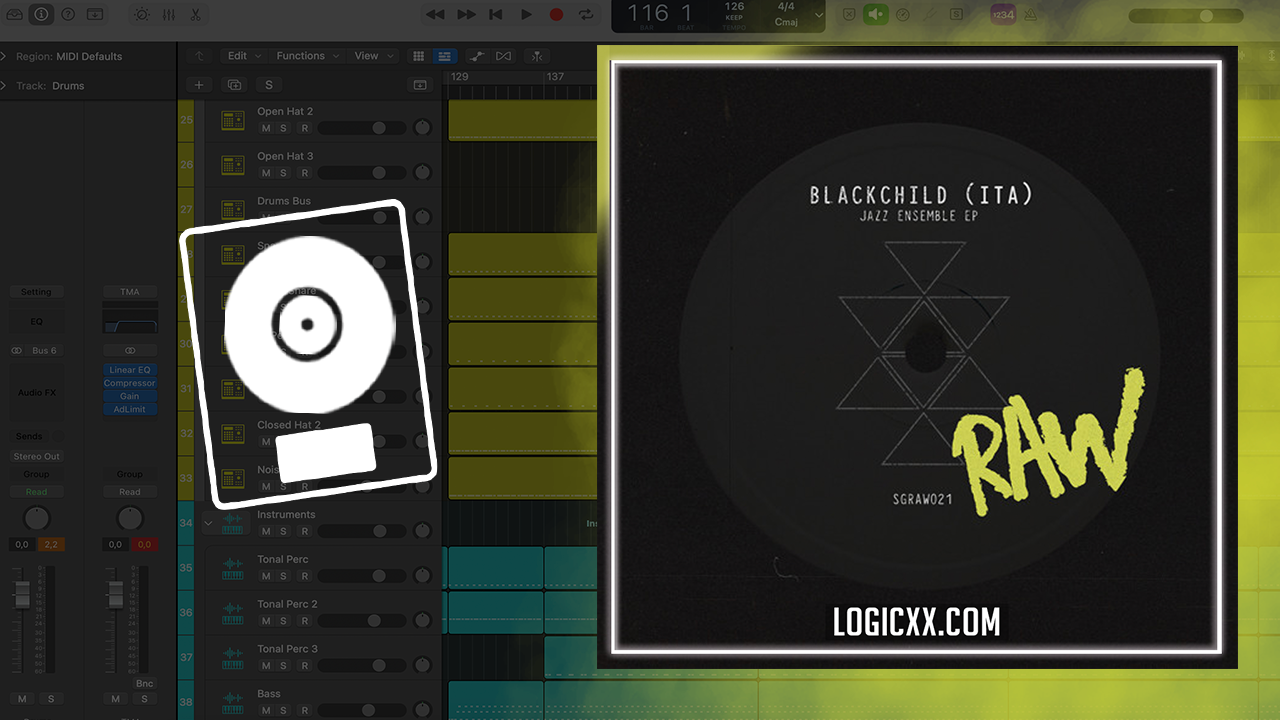Mute the Instruments track
The image size is (1280, 720).
click(x=266, y=532)
